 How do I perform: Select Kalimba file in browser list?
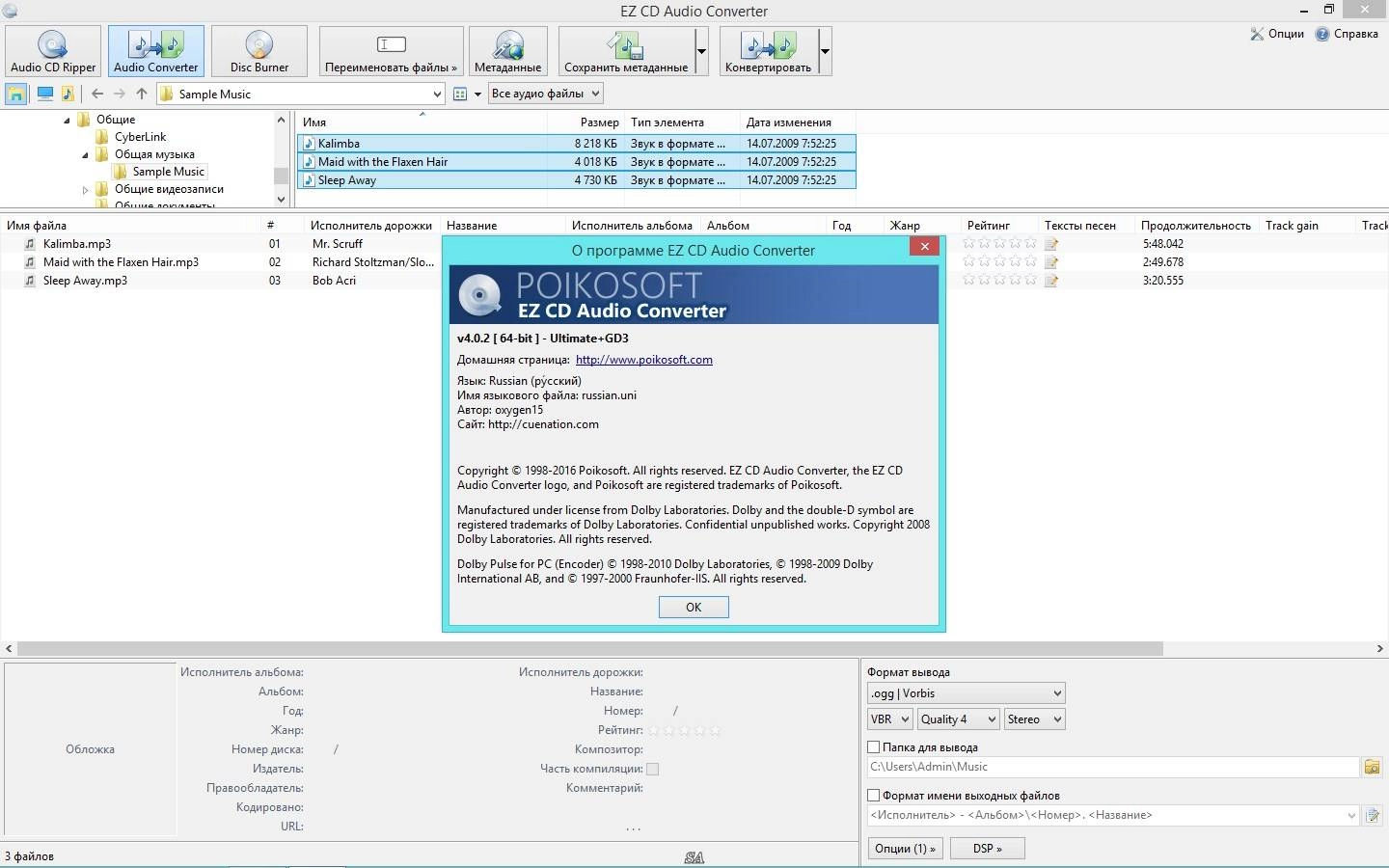(576, 144)
